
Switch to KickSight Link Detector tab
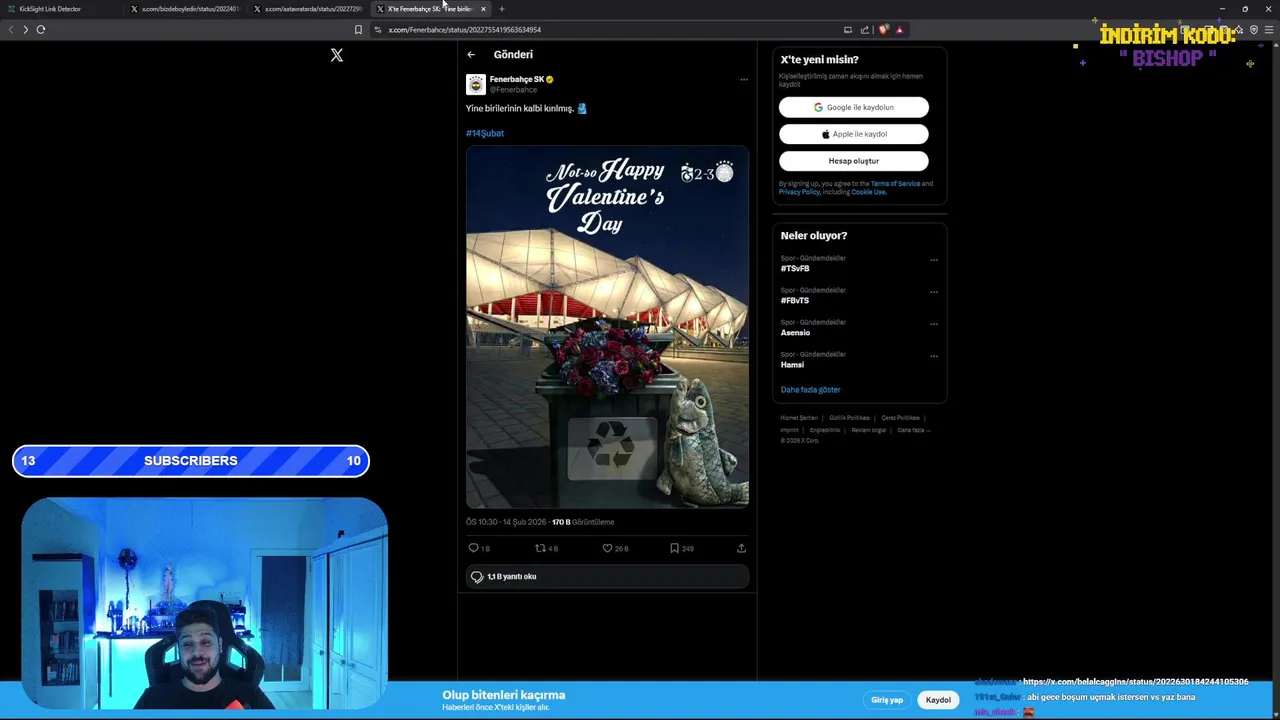pyautogui.click(x=62, y=9)
